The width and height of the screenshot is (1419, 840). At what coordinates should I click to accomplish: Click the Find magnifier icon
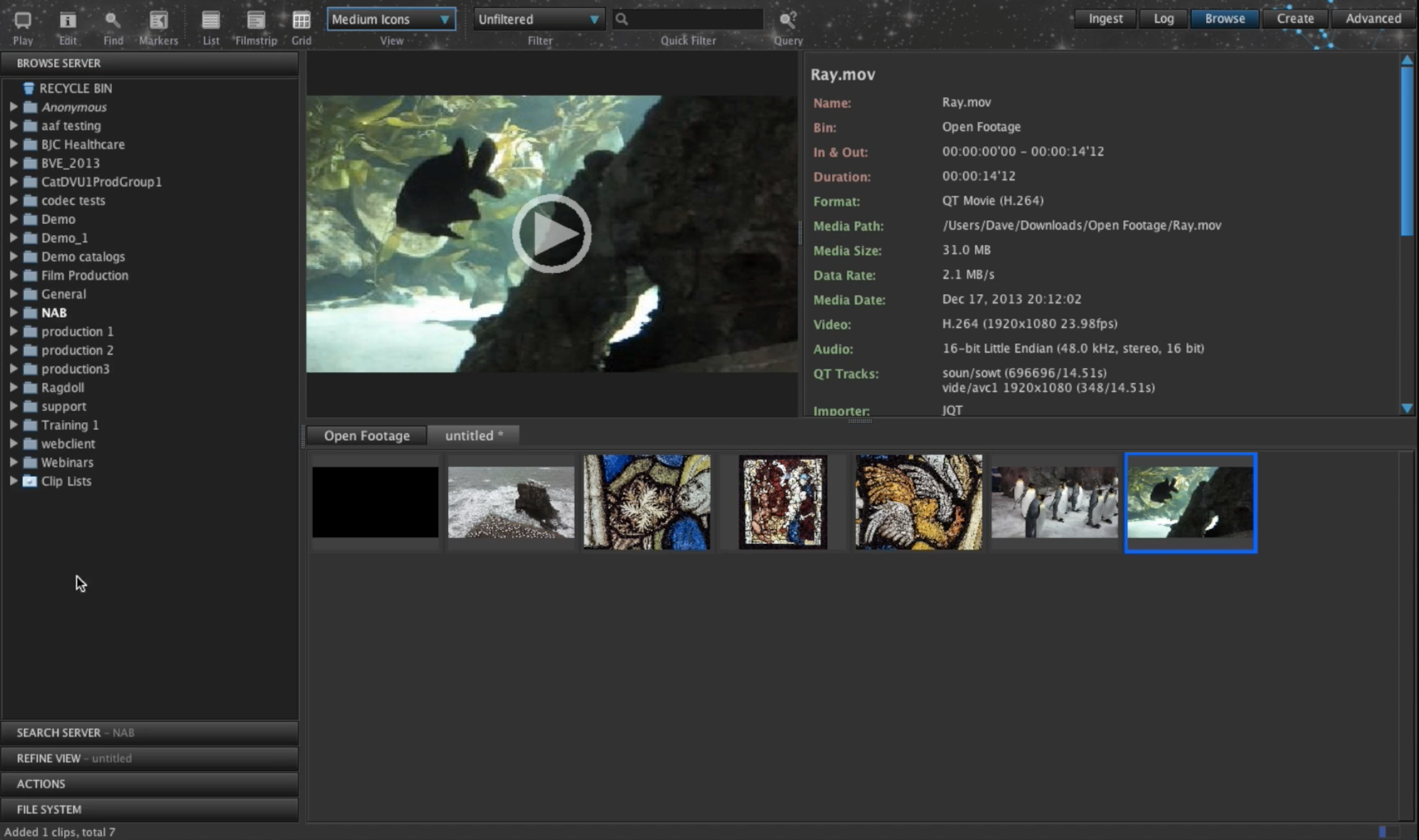coord(113,20)
